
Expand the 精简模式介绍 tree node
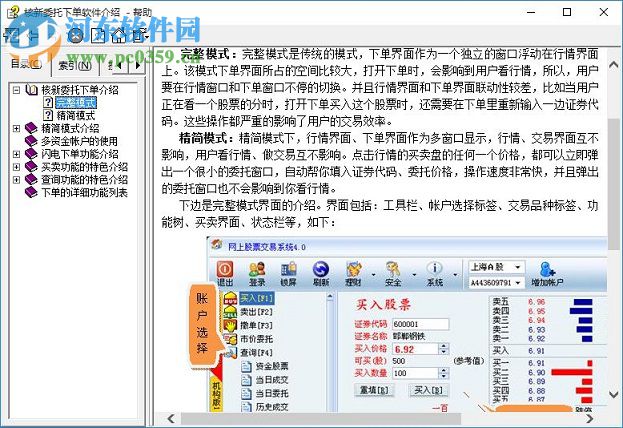(x=16, y=128)
